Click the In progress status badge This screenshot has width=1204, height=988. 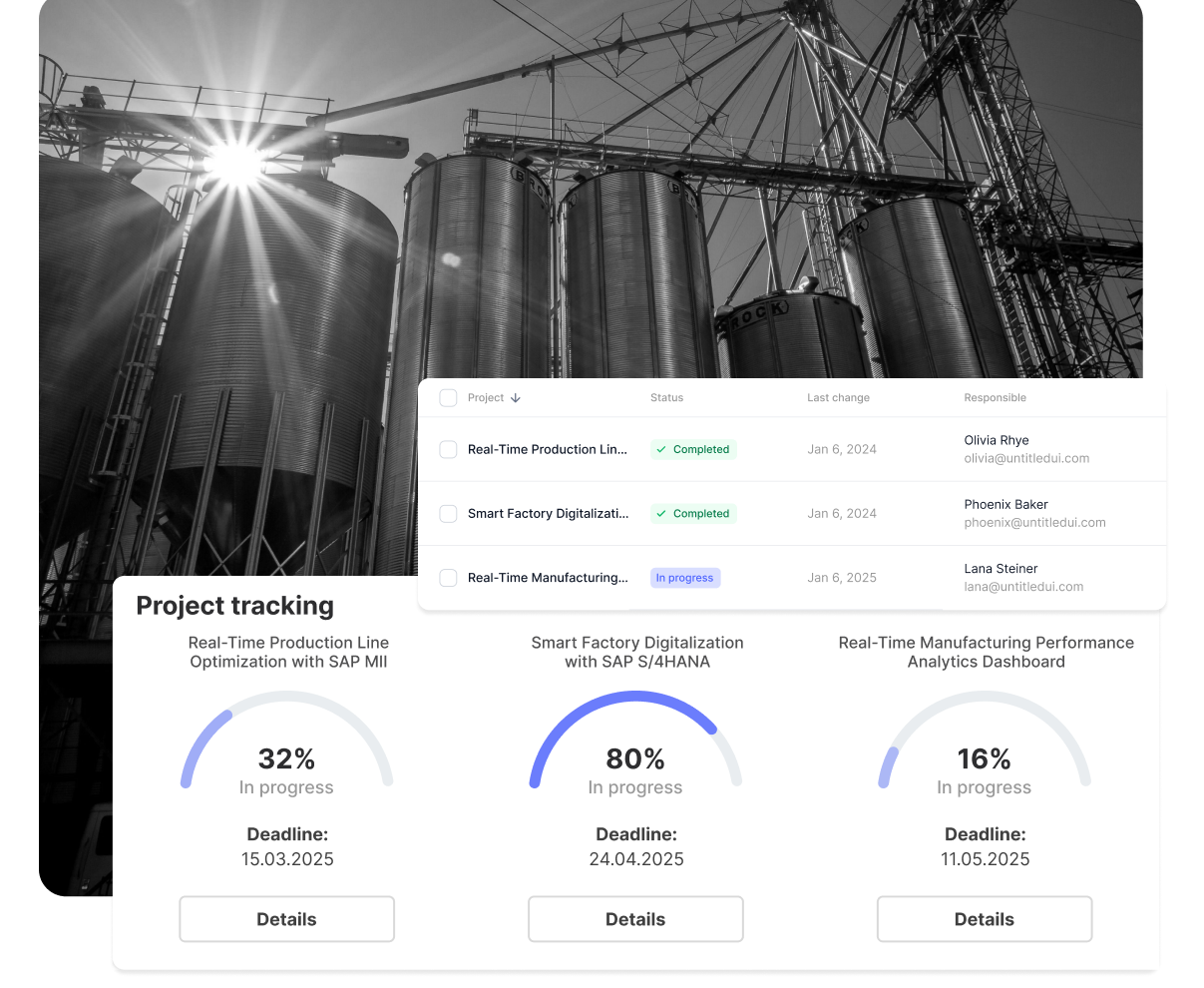tap(685, 578)
